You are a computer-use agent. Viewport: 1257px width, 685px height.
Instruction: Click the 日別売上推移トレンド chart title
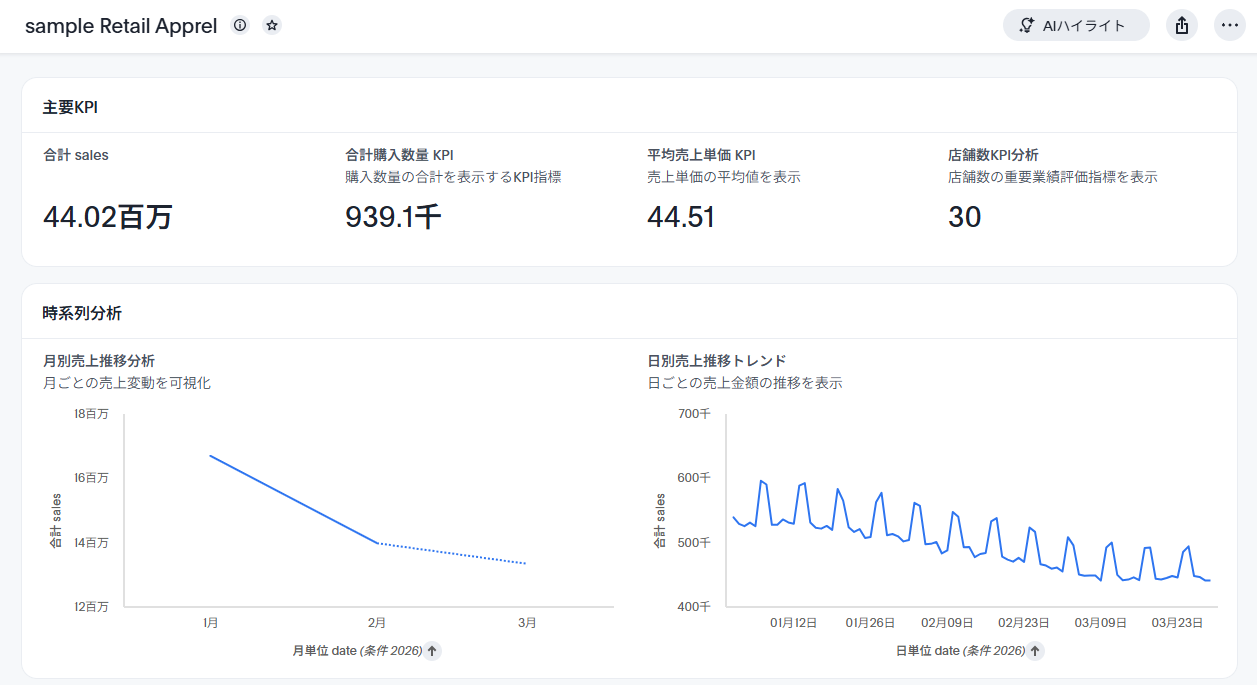[x=717, y=361]
